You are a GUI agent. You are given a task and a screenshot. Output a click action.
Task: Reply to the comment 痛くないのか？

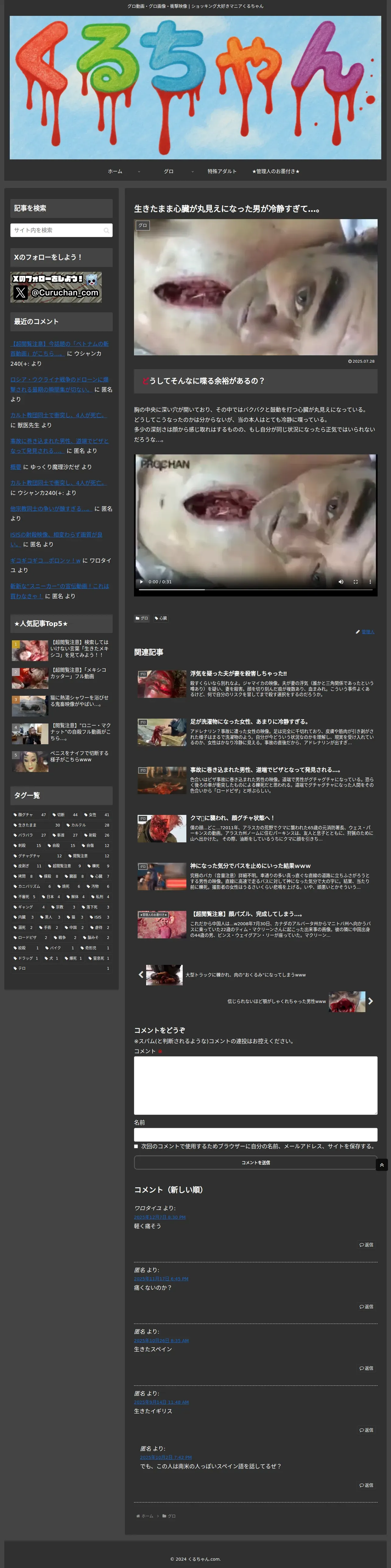click(x=366, y=1306)
